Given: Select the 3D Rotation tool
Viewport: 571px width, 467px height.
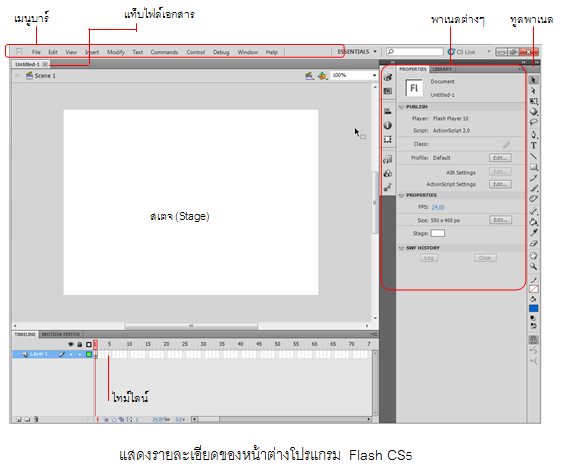Looking at the screenshot, I should [533, 112].
